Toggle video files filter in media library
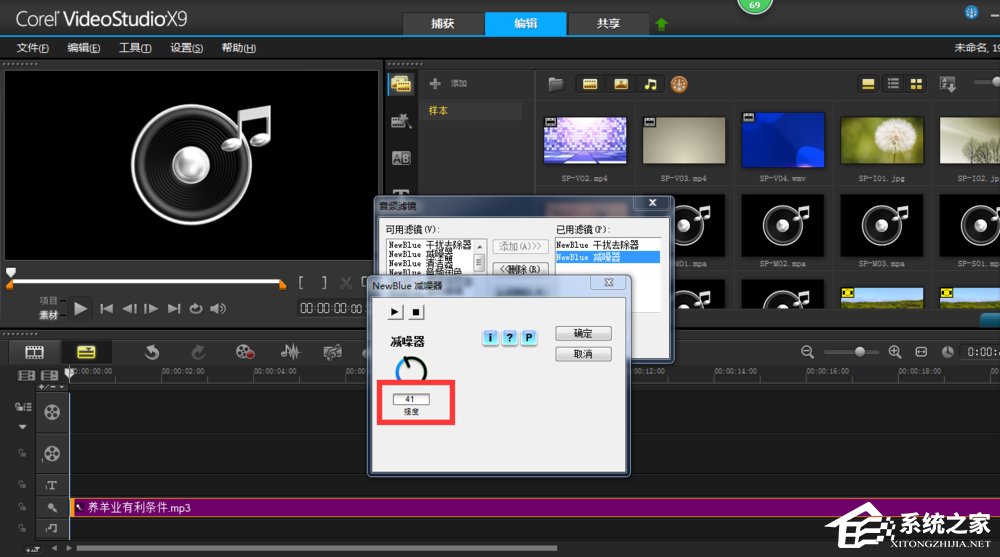Screen dimensions: 1000x557 click(x=590, y=84)
